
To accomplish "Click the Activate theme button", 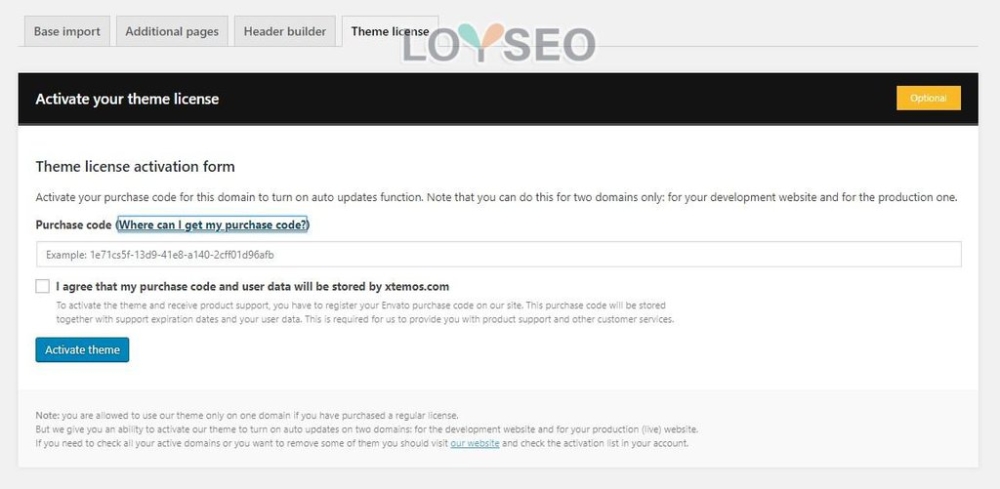I will pos(82,350).
